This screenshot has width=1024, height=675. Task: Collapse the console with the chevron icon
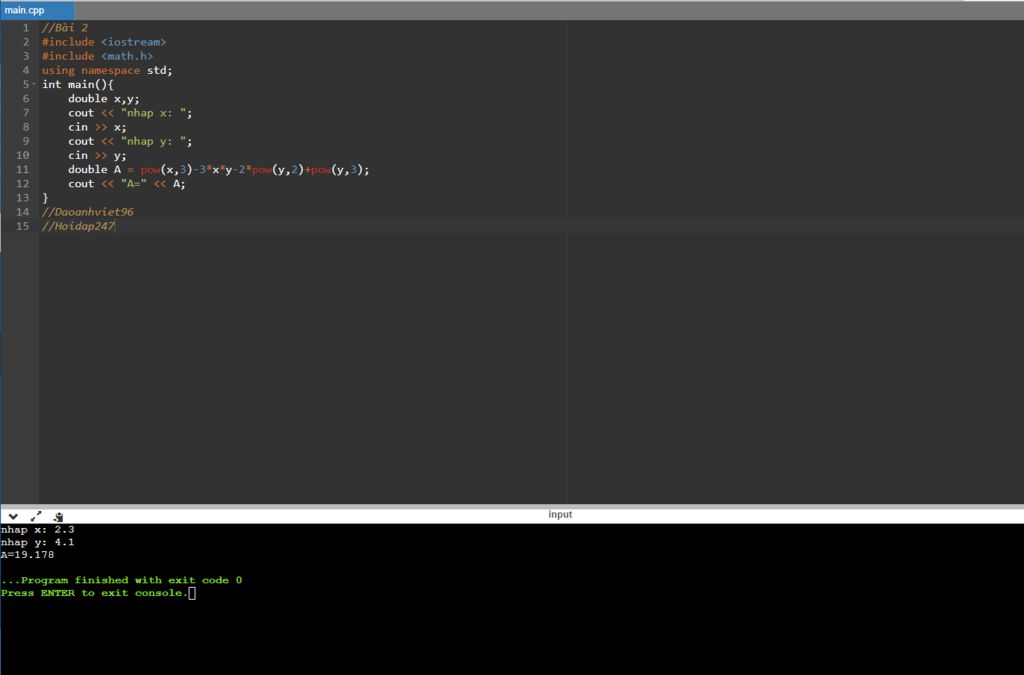(13, 516)
